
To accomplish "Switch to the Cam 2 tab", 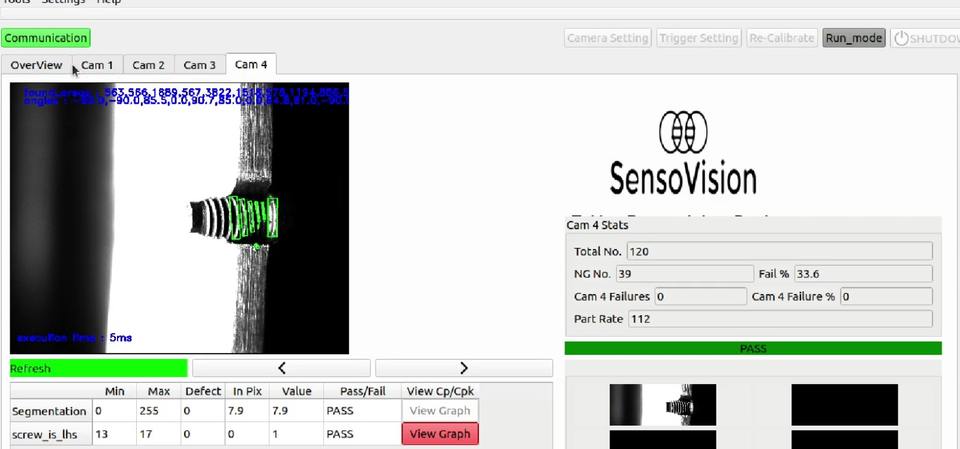I will point(149,65).
